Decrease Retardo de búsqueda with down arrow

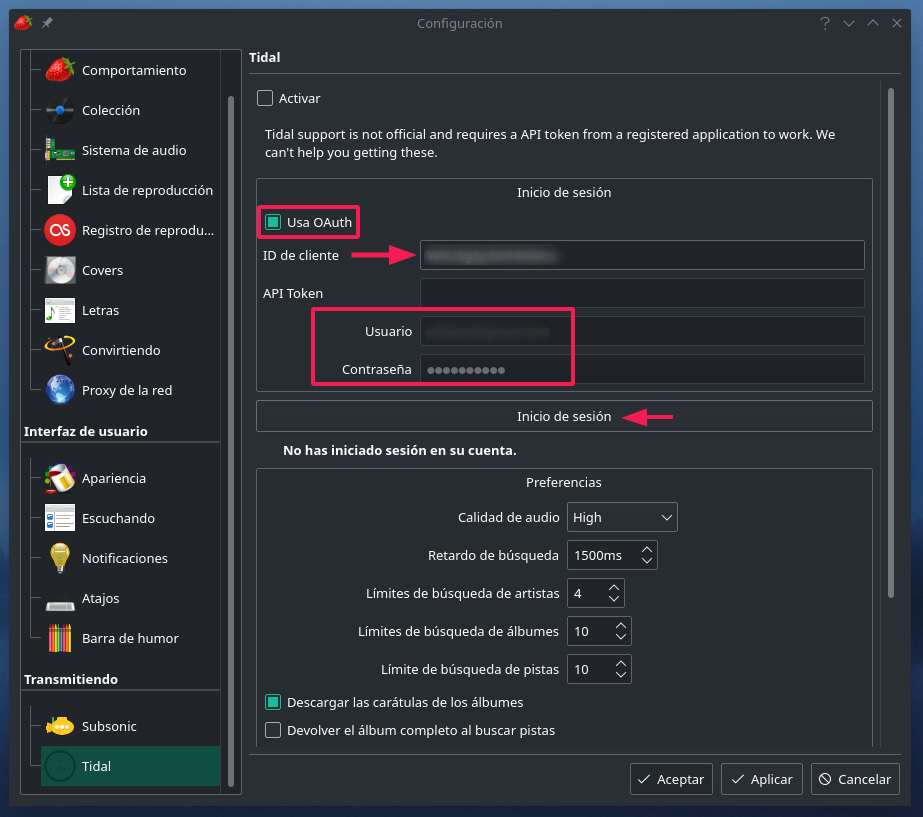[x=647, y=561]
